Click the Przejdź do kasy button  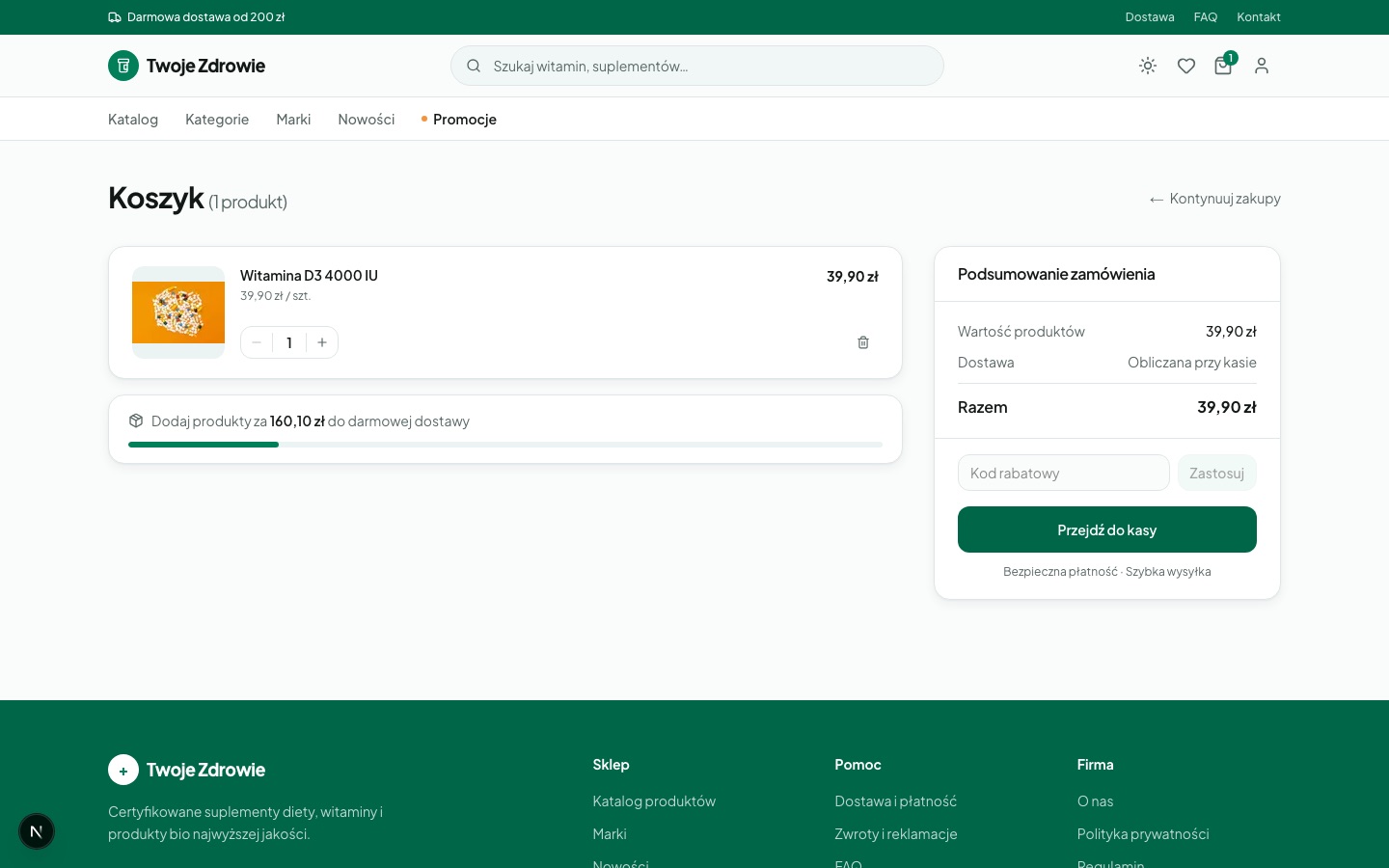point(1107,529)
